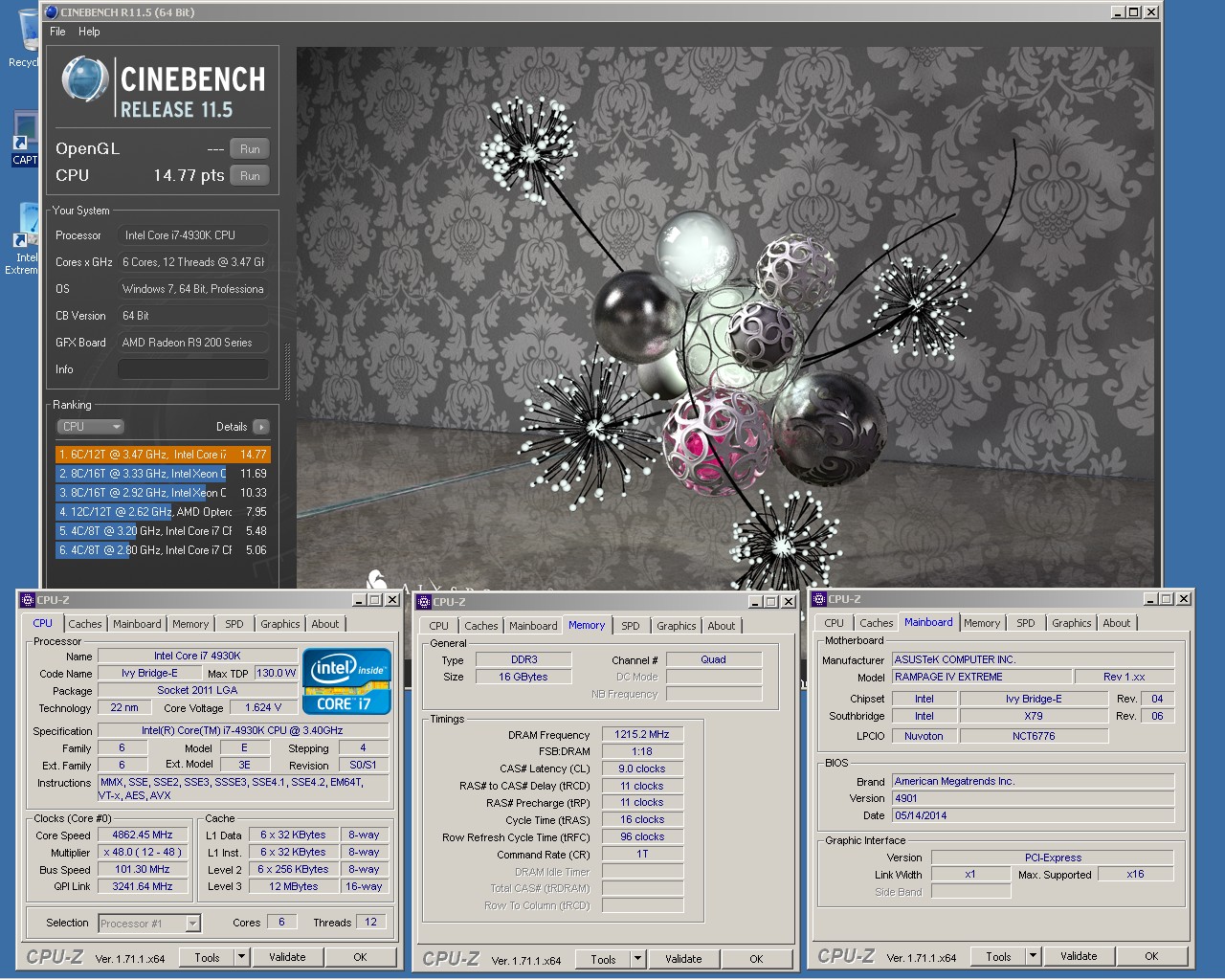
Task: Select ranking entry 8C/16T @ 3.33 GHz Xeon
Action: pos(163,474)
